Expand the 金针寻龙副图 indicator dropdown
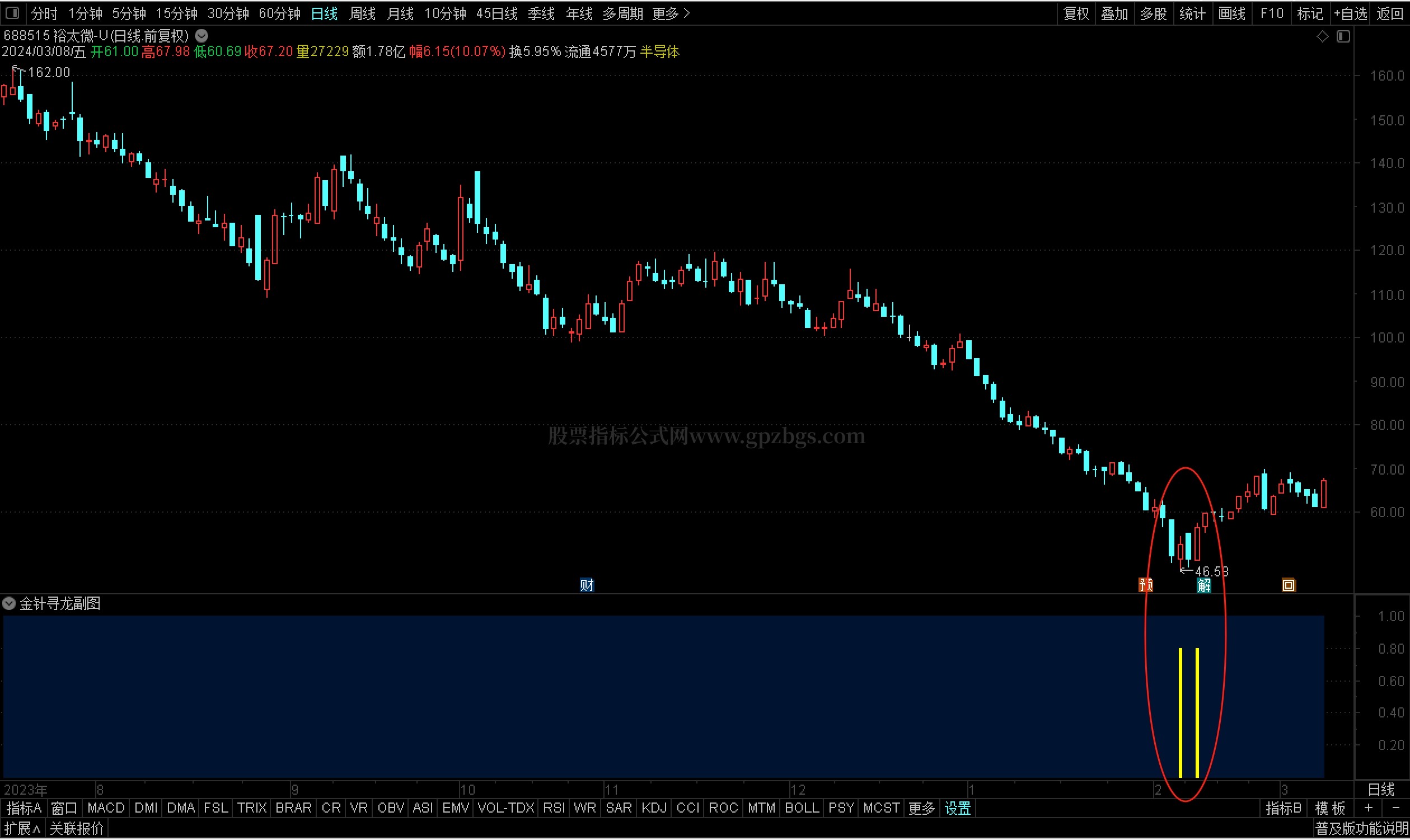Image resolution: width=1410 pixels, height=840 pixels. click(x=9, y=603)
